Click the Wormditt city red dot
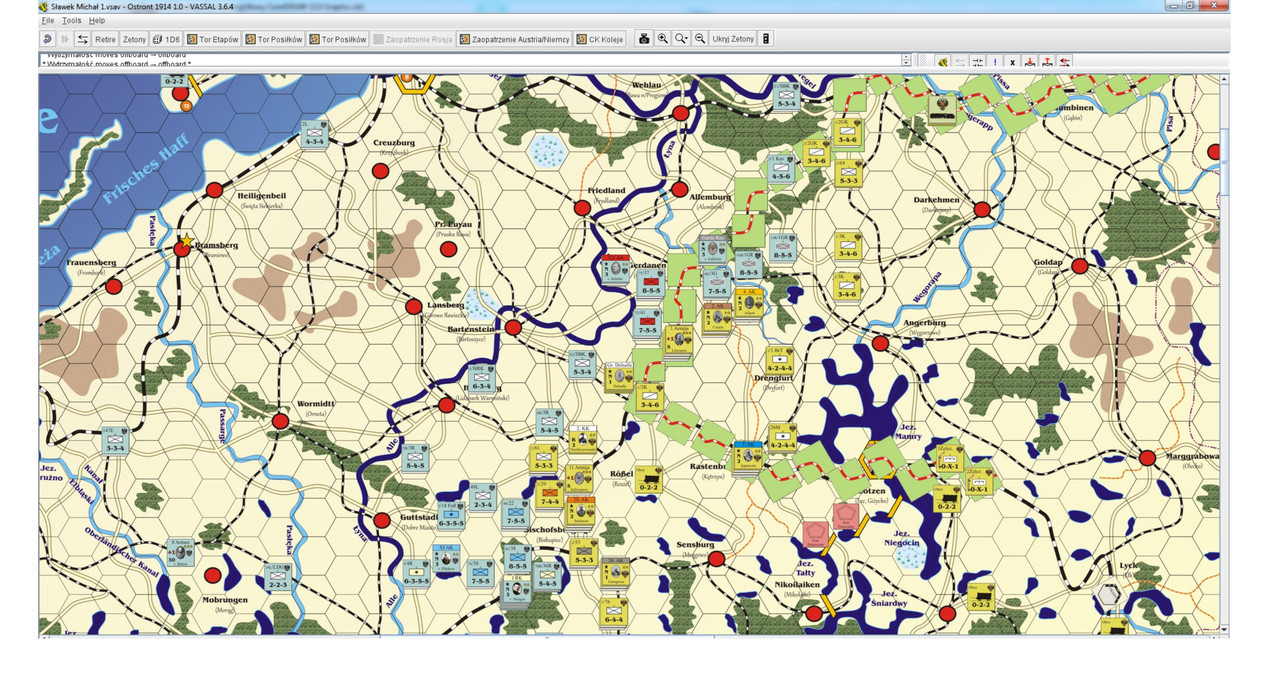1280x692 pixels. [280, 421]
